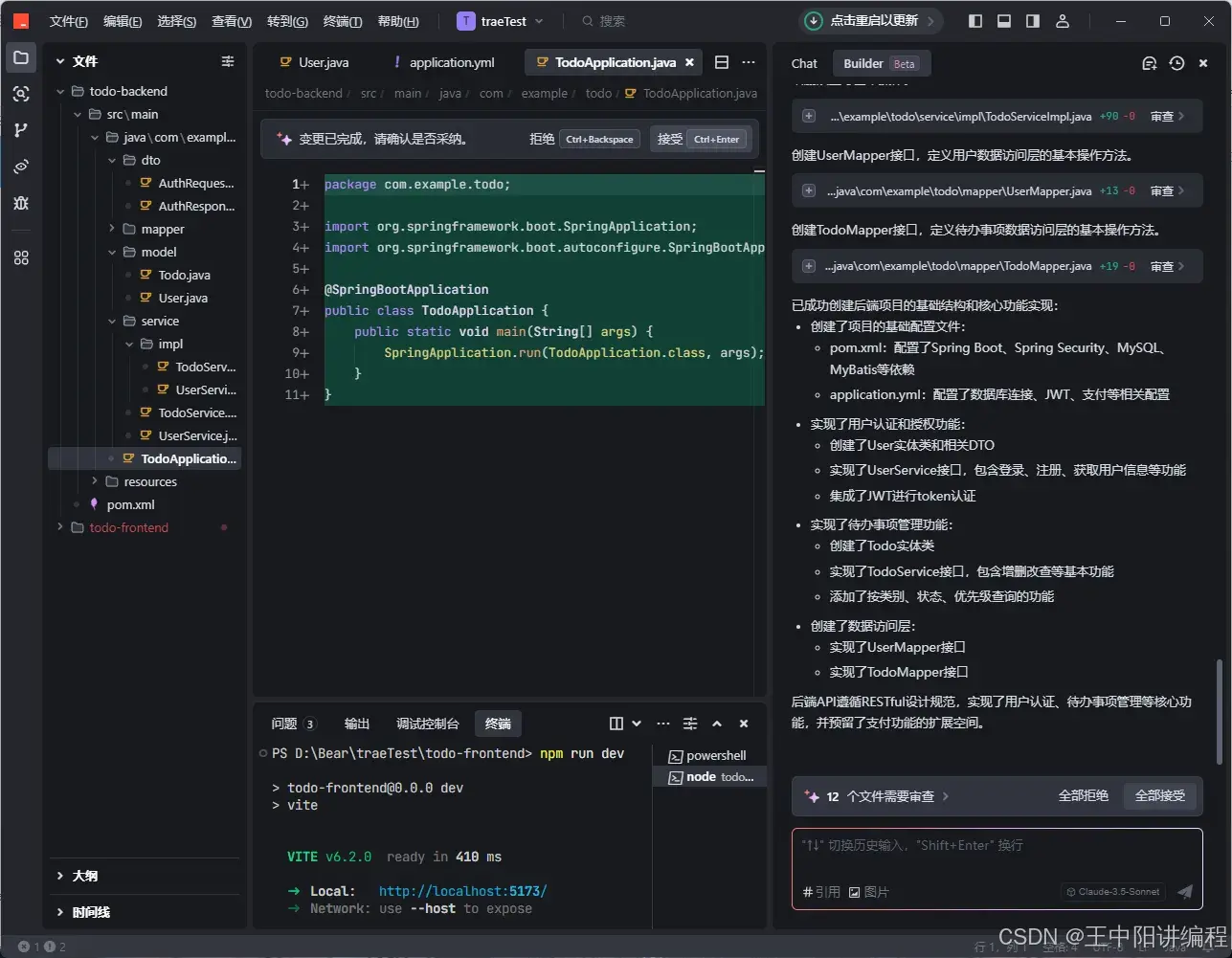Click 全部拒绝 reject all button
Viewport: 1232px width, 958px height.
click(1083, 796)
